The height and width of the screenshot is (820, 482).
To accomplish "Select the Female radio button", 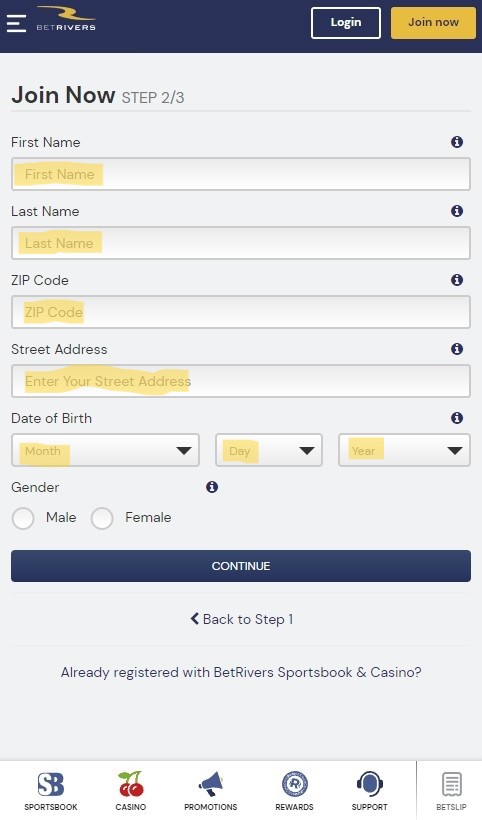I will 102,518.
